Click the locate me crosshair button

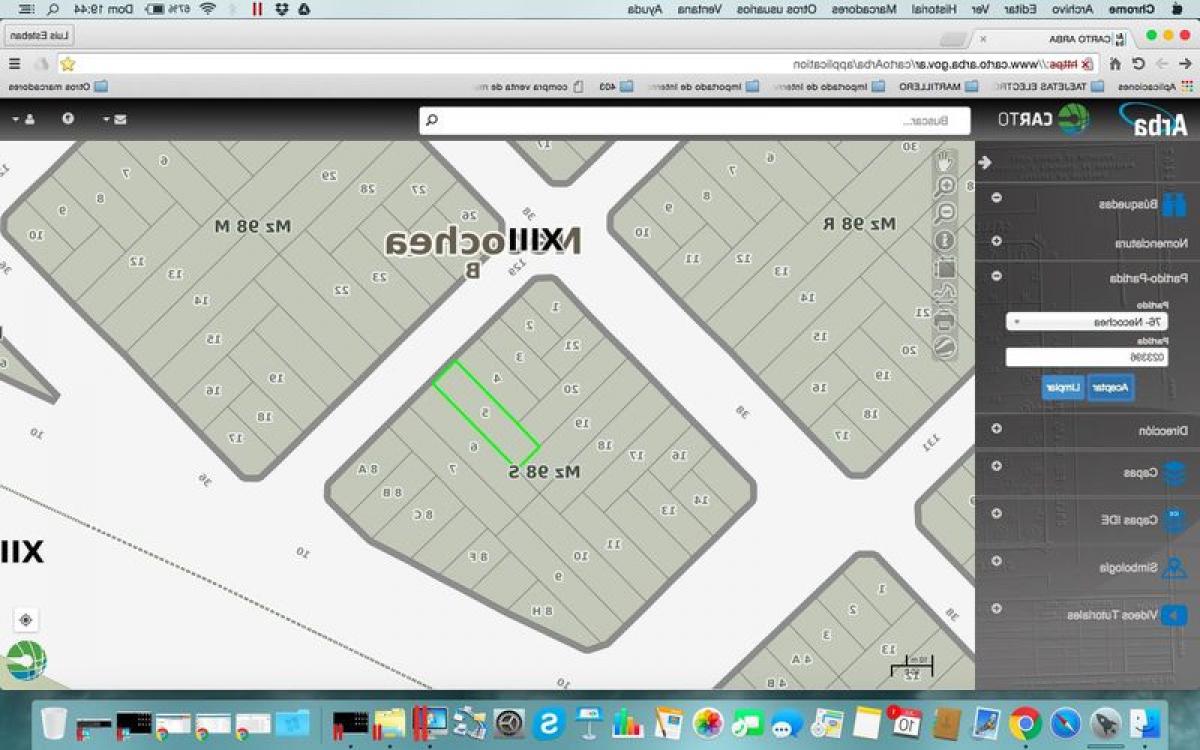pos(26,620)
